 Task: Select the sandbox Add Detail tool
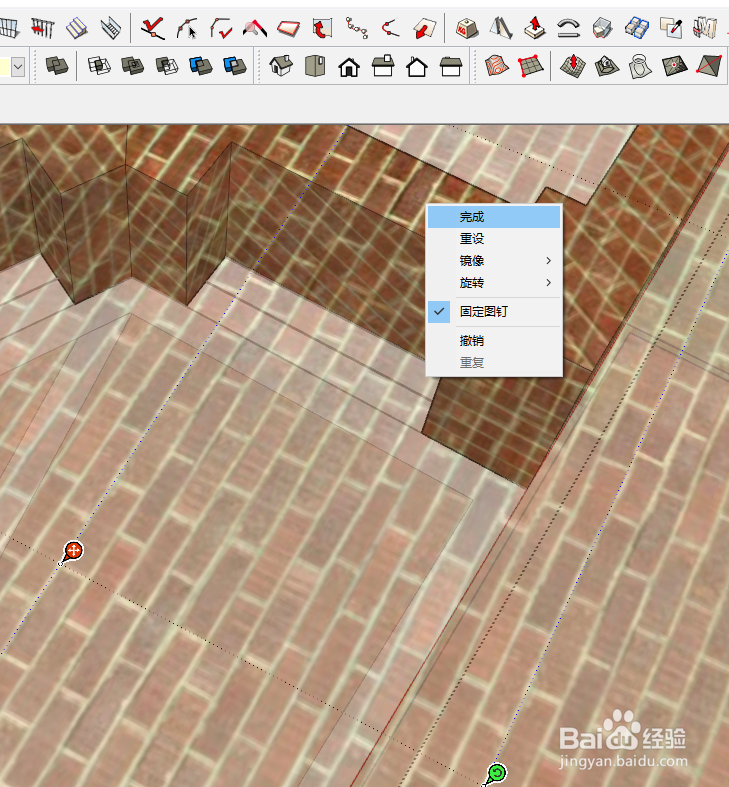(x=674, y=66)
